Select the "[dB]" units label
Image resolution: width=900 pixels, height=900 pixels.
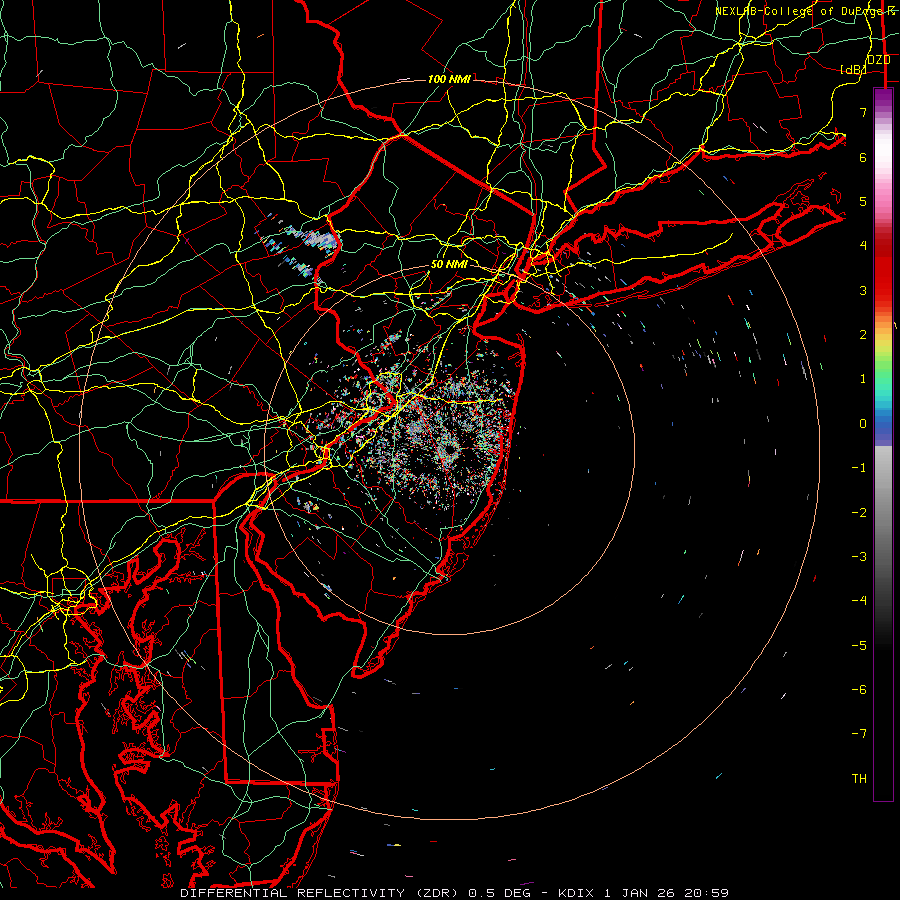click(x=852, y=69)
